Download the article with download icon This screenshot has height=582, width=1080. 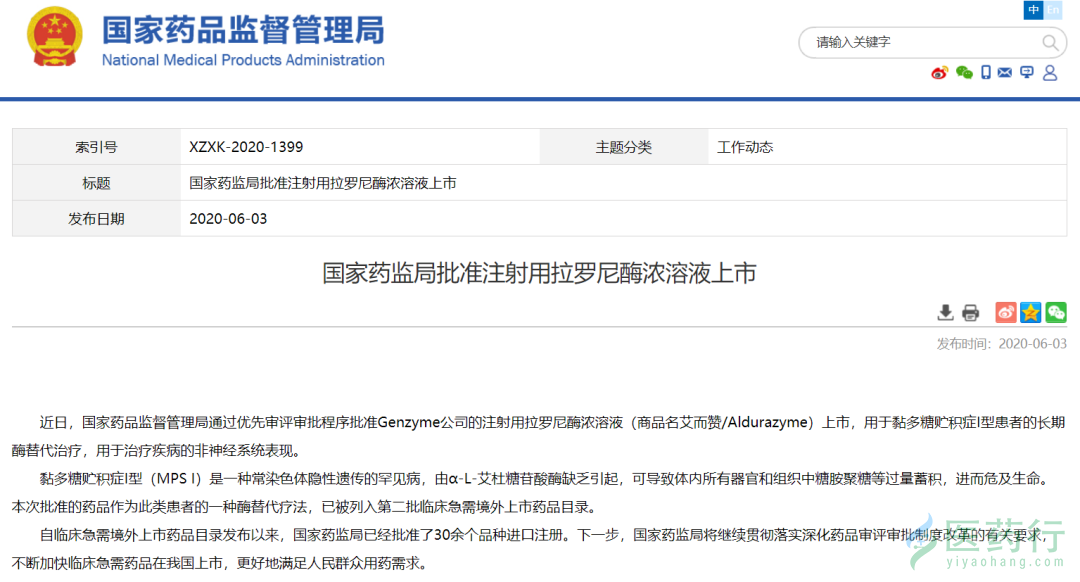945,313
